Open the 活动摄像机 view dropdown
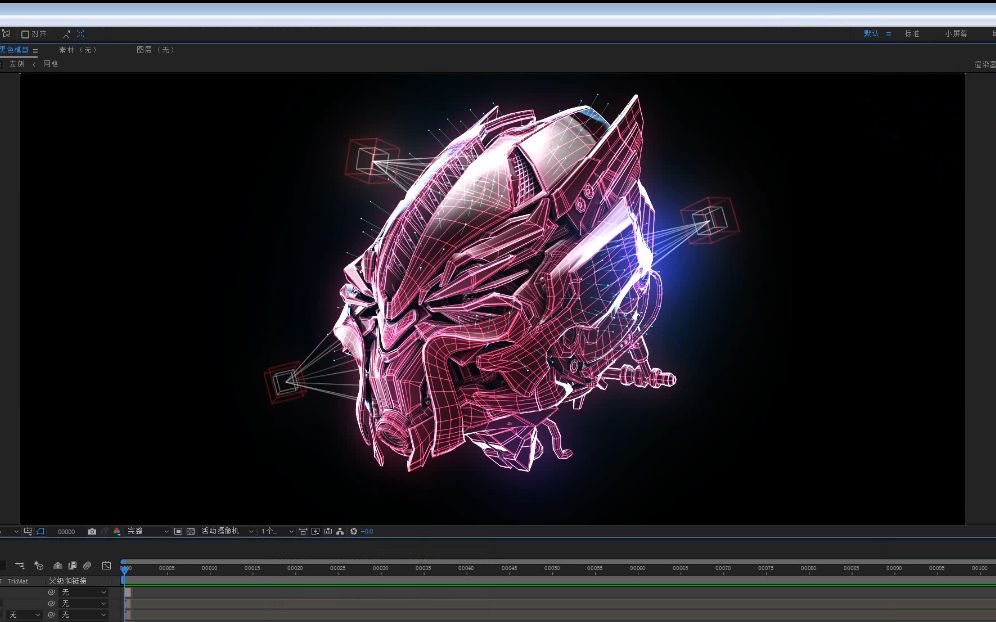This screenshot has width=996, height=622. (x=220, y=531)
